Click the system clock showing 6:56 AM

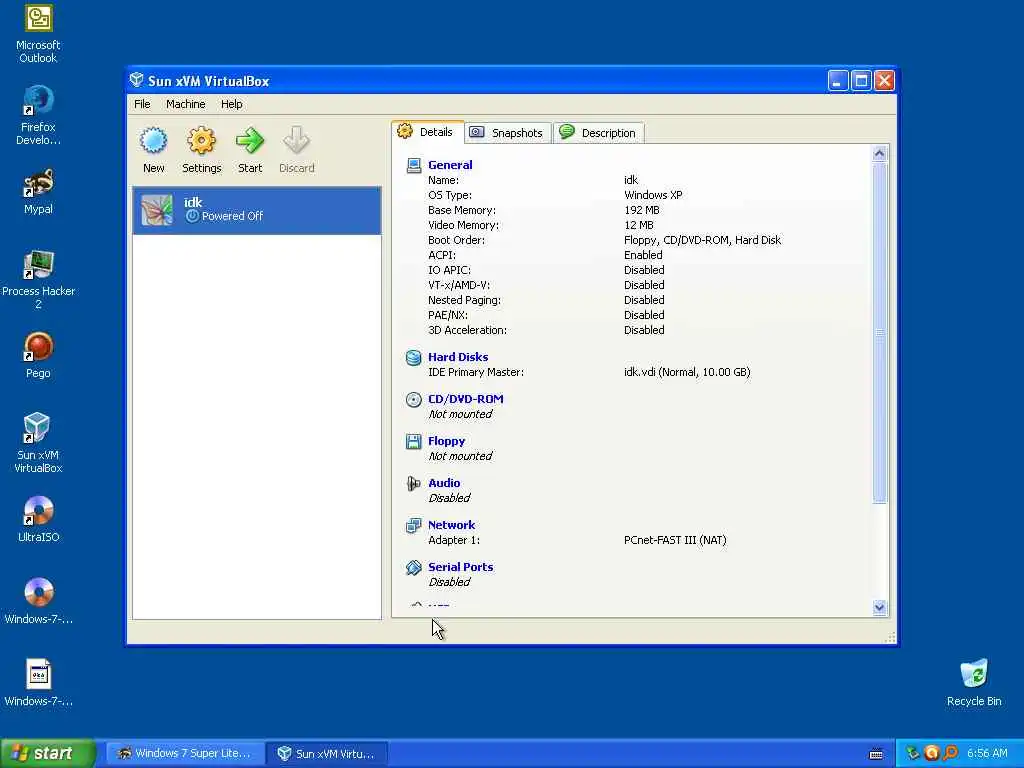coord(987,753)
